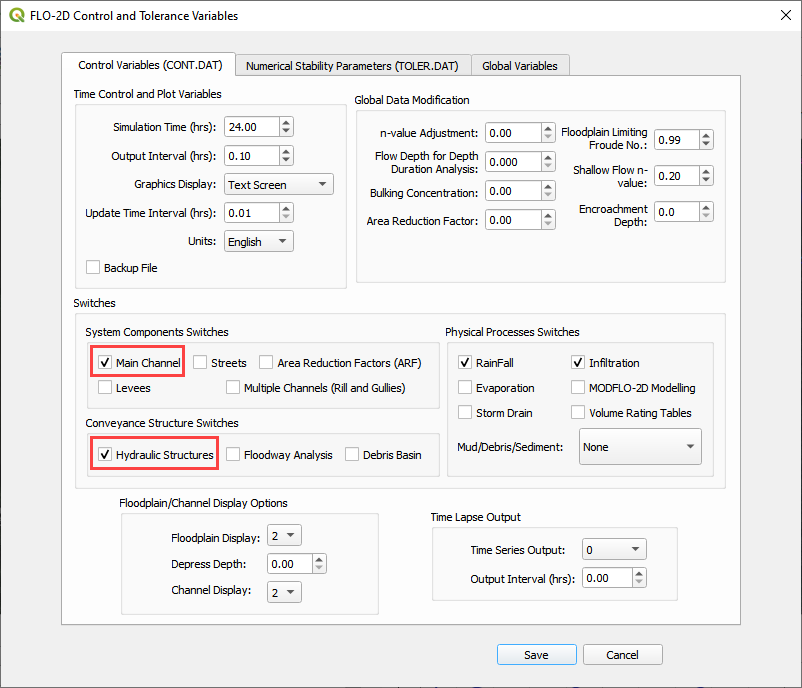
Task: Open the Global Variables tab
Action: 519,65
